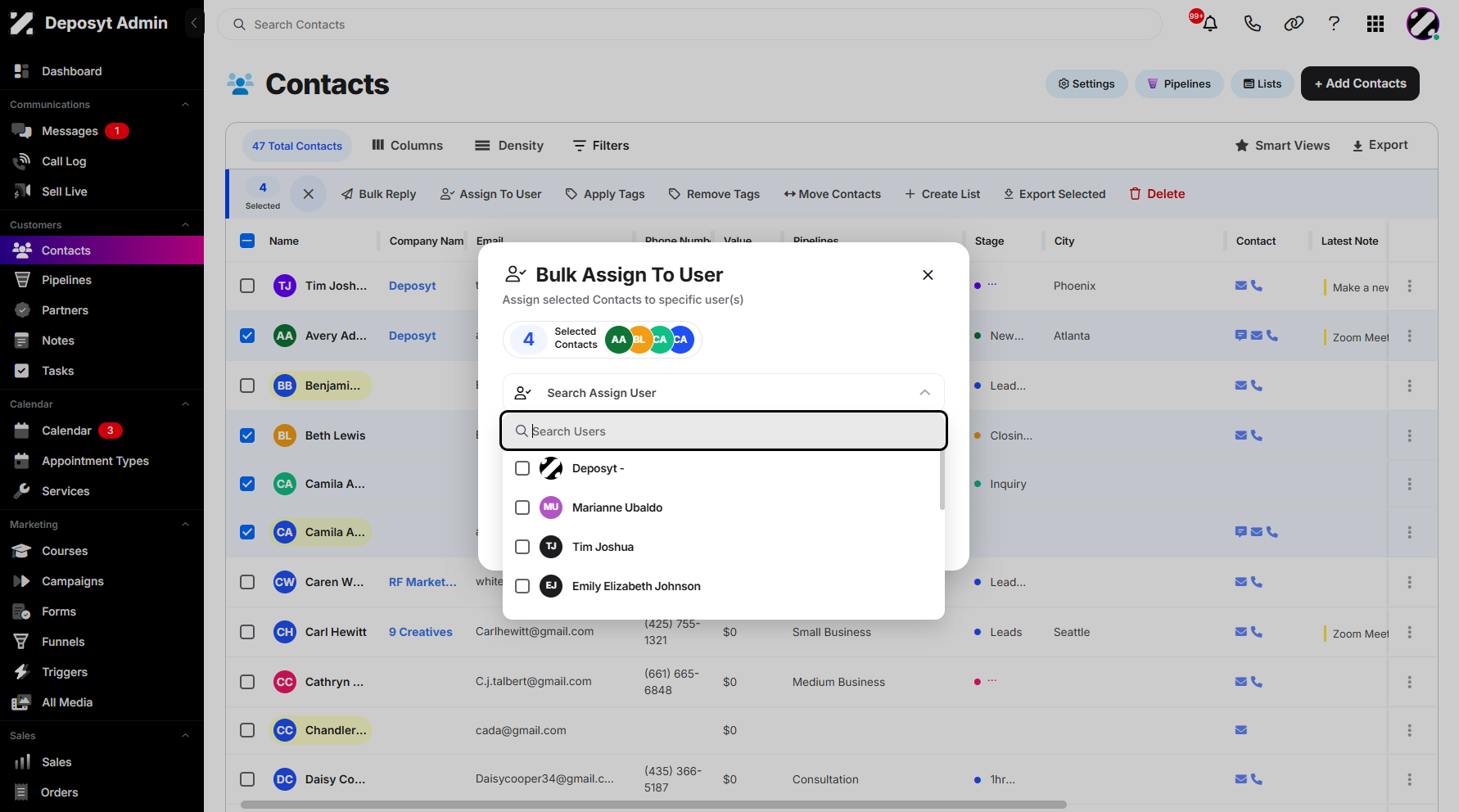1459x812 pixels.
Task: Tick the Emily Elizabeth Johnson checkbox
Action: pos(522,586)
